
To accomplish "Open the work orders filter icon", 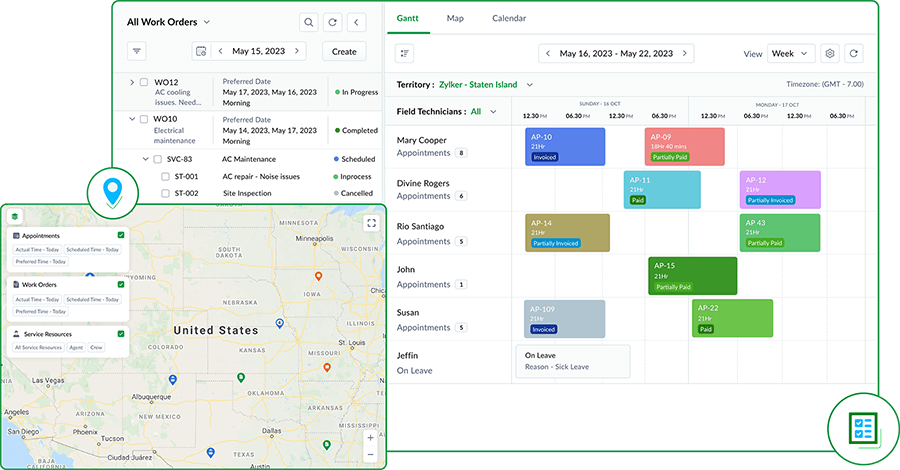I will tap(138, 52).
